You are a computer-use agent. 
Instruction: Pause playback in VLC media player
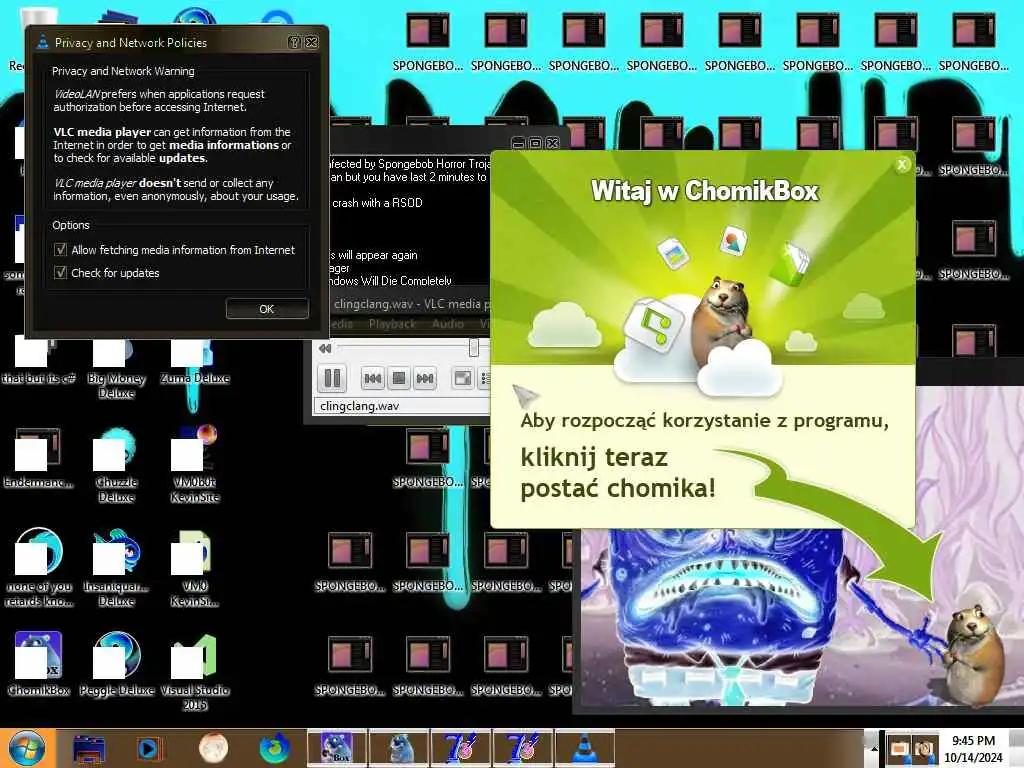(x=332, y=378)
